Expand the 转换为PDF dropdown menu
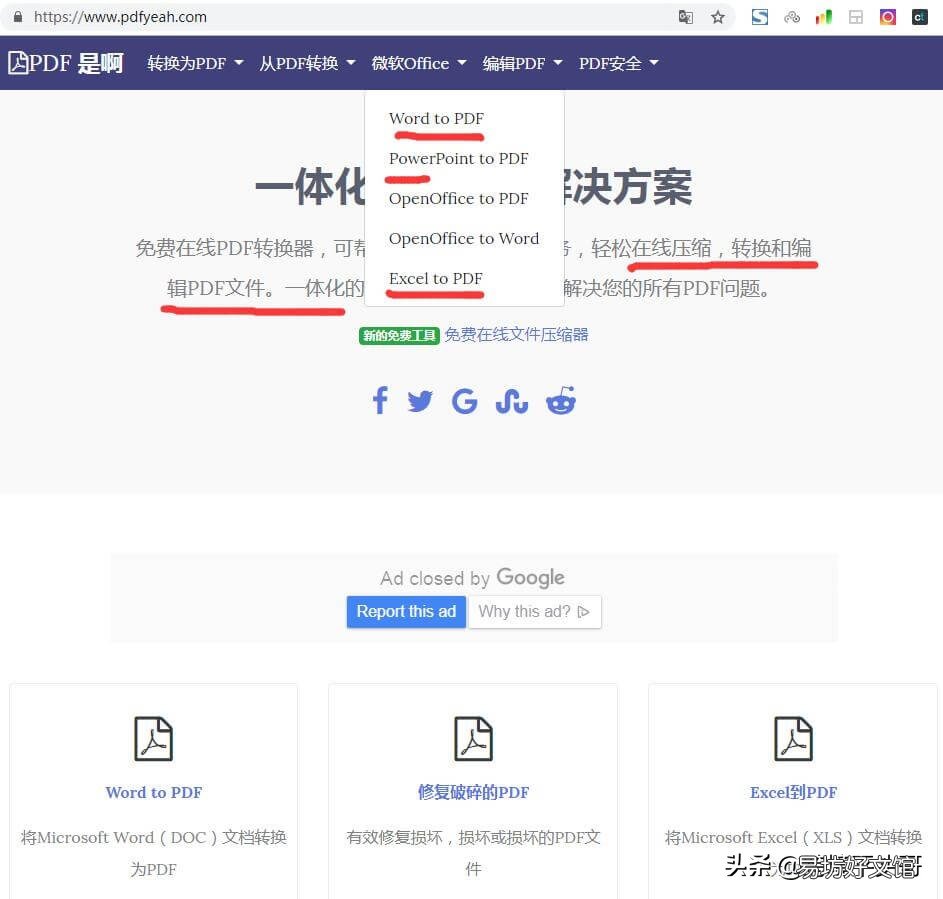Screen dimensions: 943x899 pos(195,63)
